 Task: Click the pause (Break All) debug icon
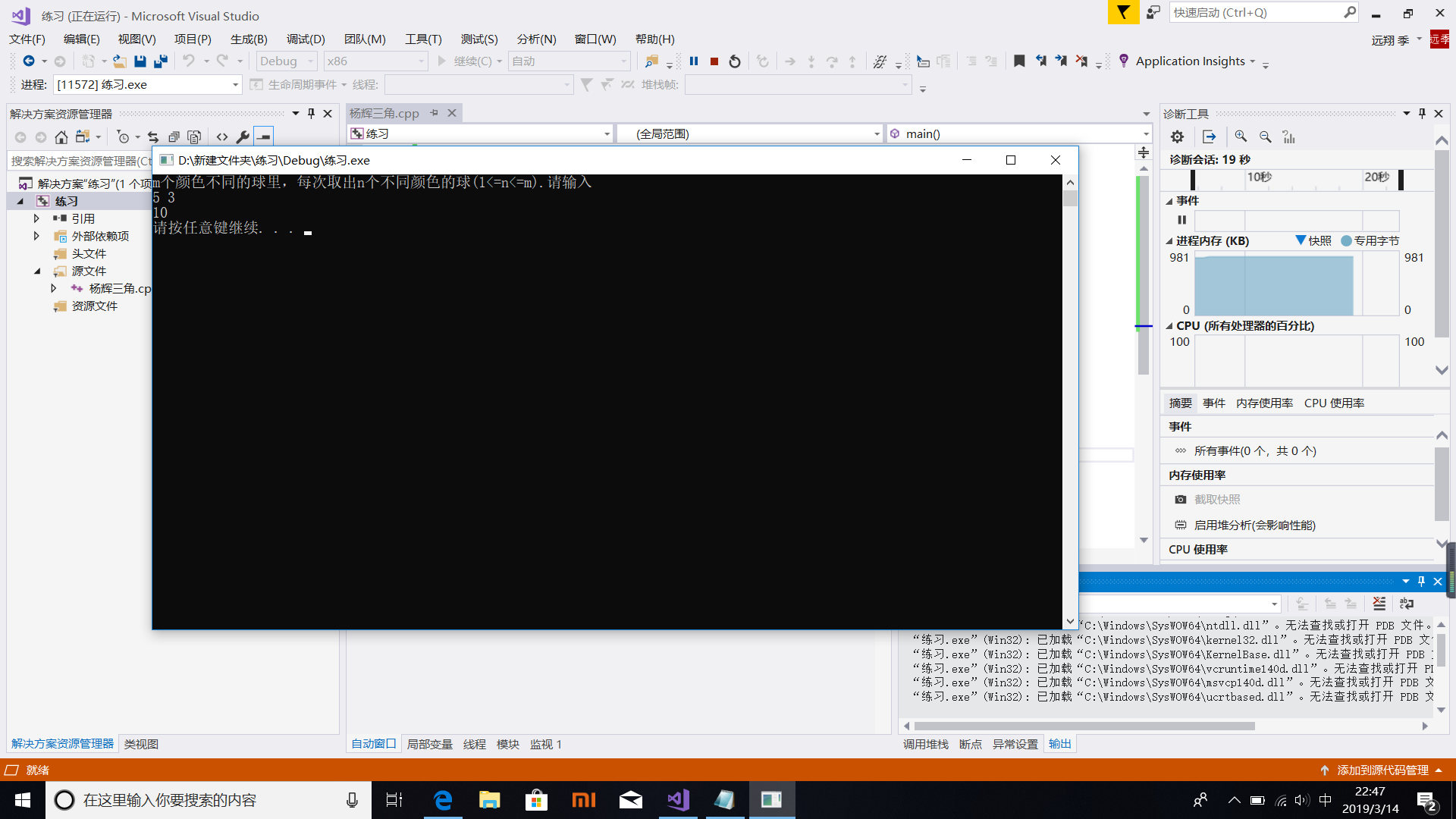pos(693,61)
